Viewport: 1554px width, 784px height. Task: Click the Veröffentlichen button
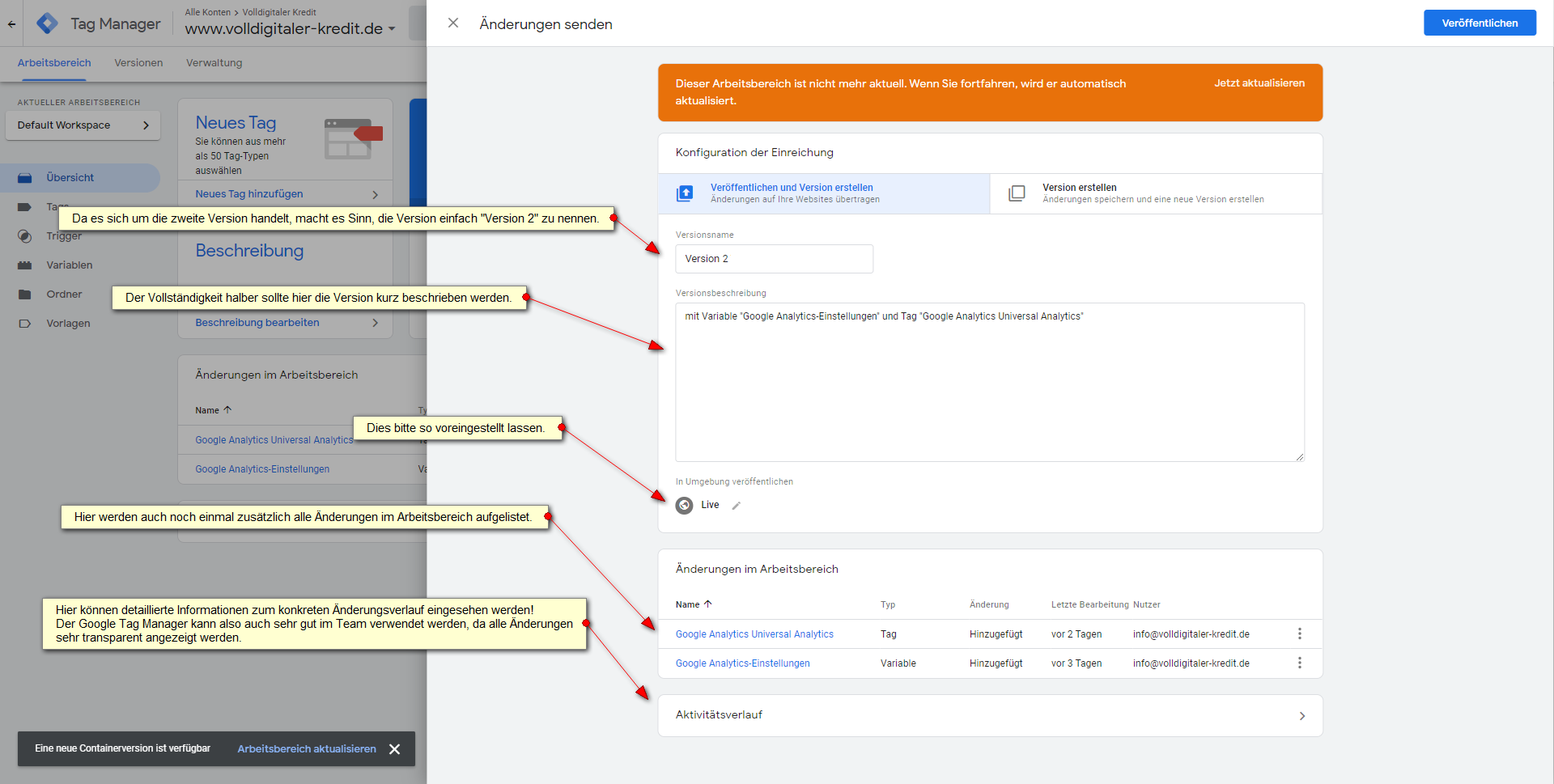coord(1480,23)
